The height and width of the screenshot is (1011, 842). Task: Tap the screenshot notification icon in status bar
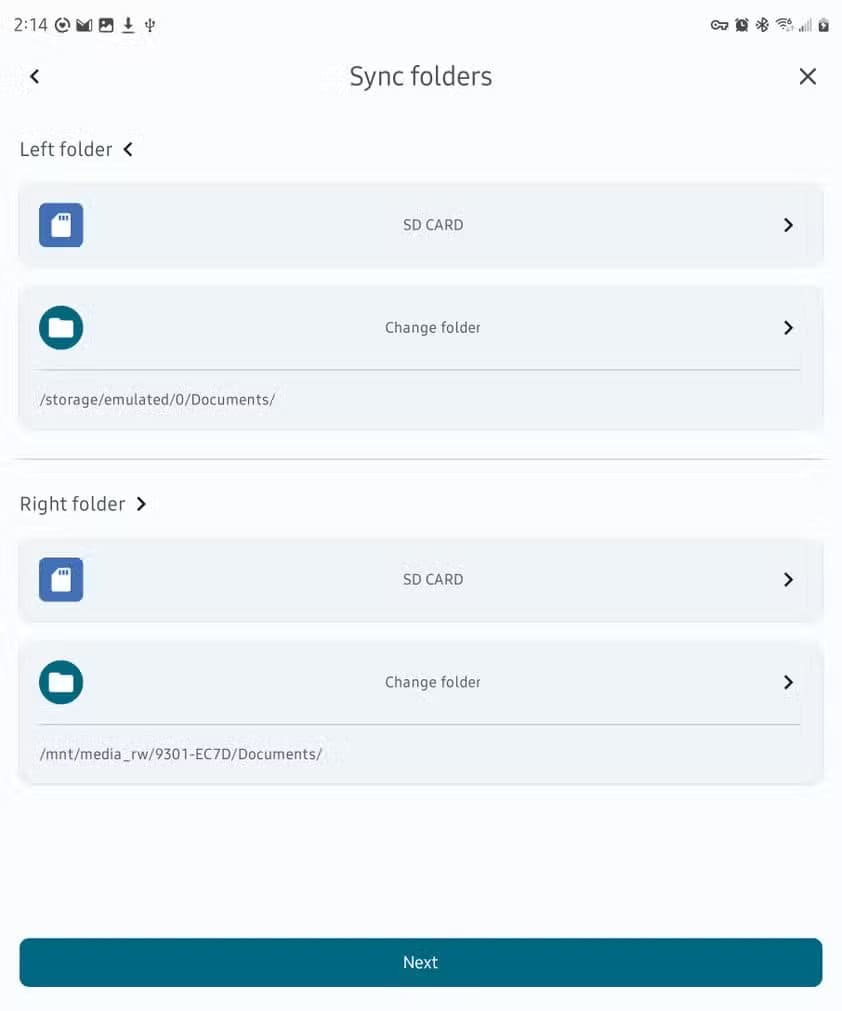click(x=108, y=25)
